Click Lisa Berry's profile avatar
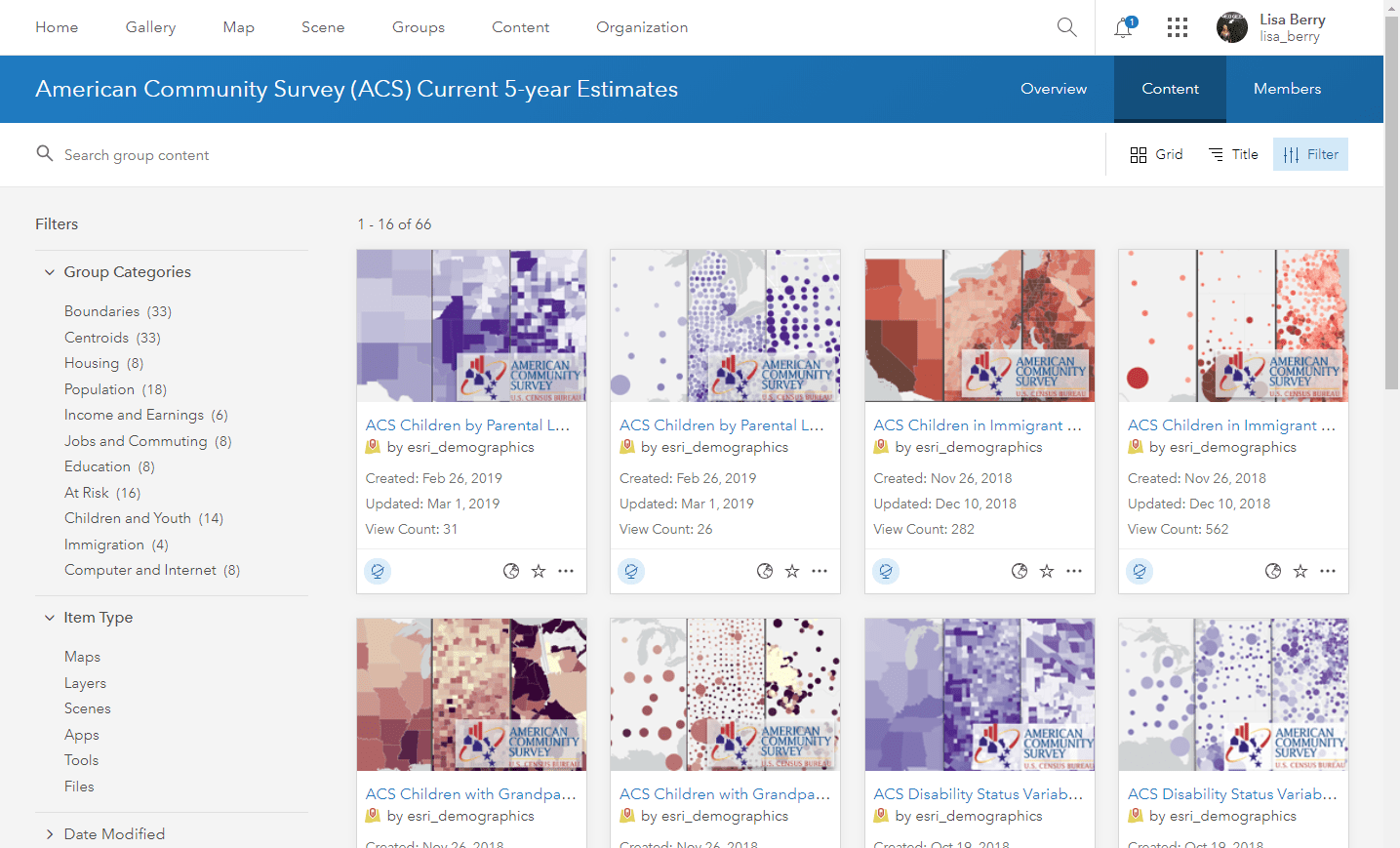This screenshot has height=848, width=1400. [1232, 27]
